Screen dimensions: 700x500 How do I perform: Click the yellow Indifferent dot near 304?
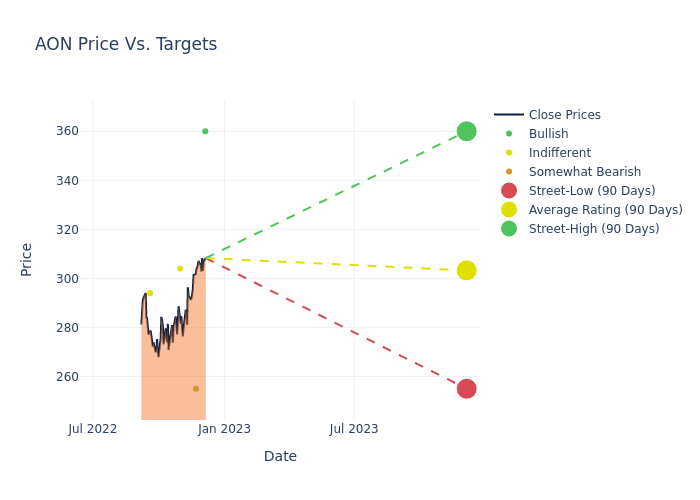tap(180, 268)
